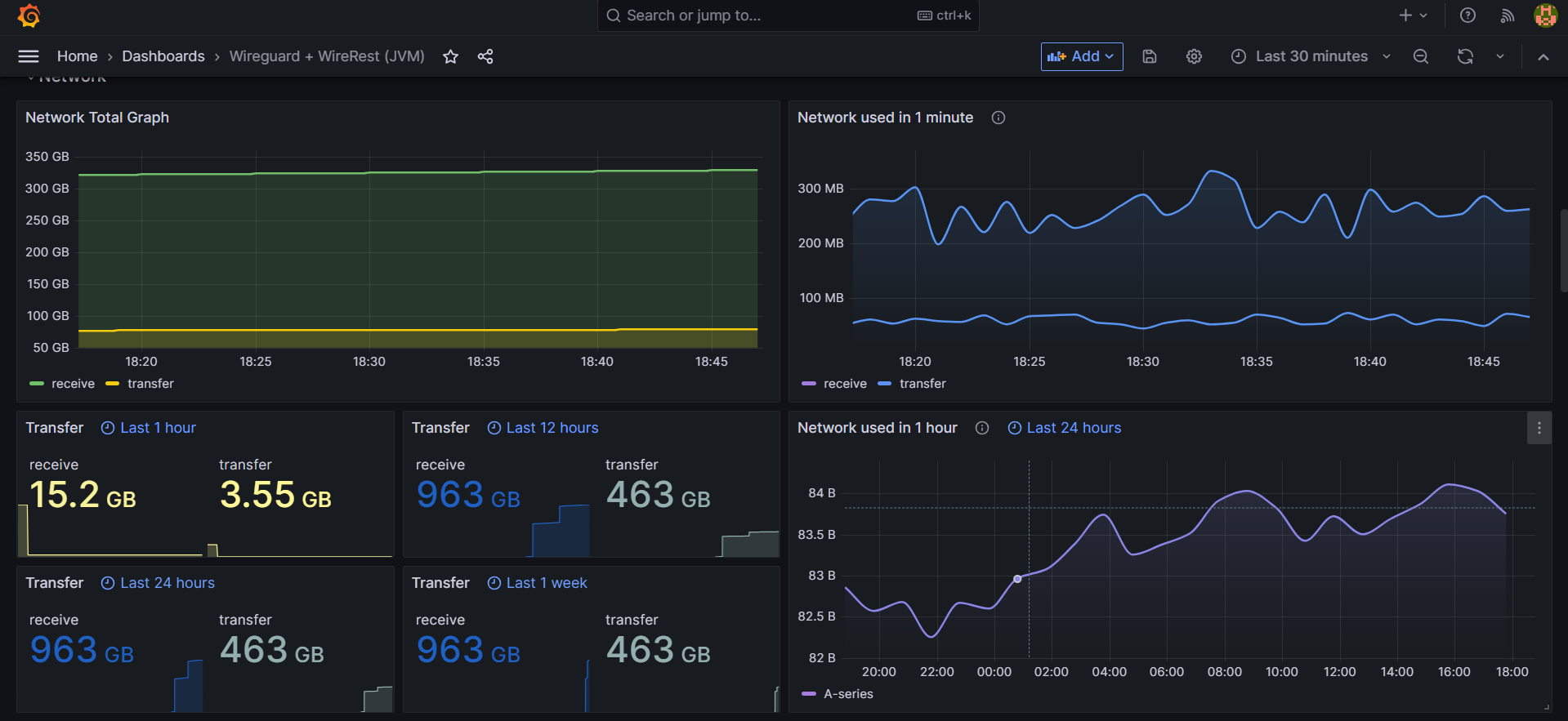Screen dimensions: 1568x721
Task: Toggle A-series in hourly network legend
Action: [848, 694]
